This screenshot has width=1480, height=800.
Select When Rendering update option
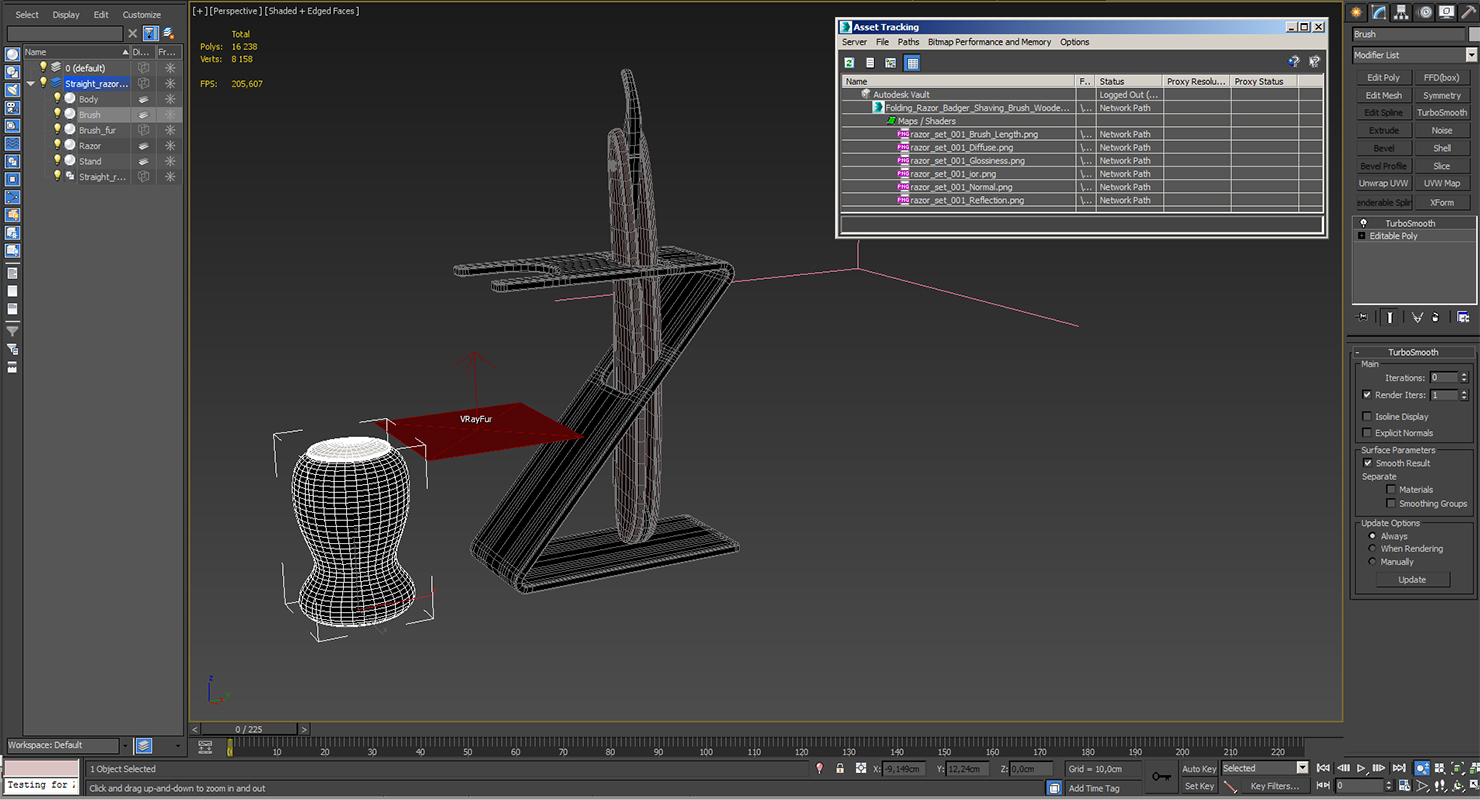(1372, 549)
